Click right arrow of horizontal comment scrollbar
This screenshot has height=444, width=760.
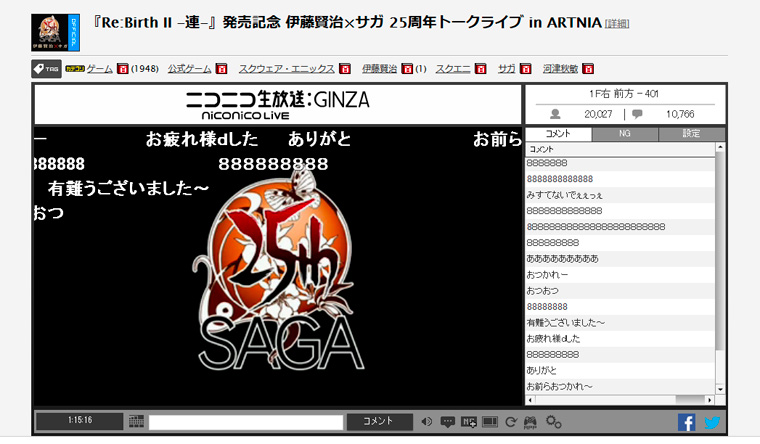[x=710, y=400]
